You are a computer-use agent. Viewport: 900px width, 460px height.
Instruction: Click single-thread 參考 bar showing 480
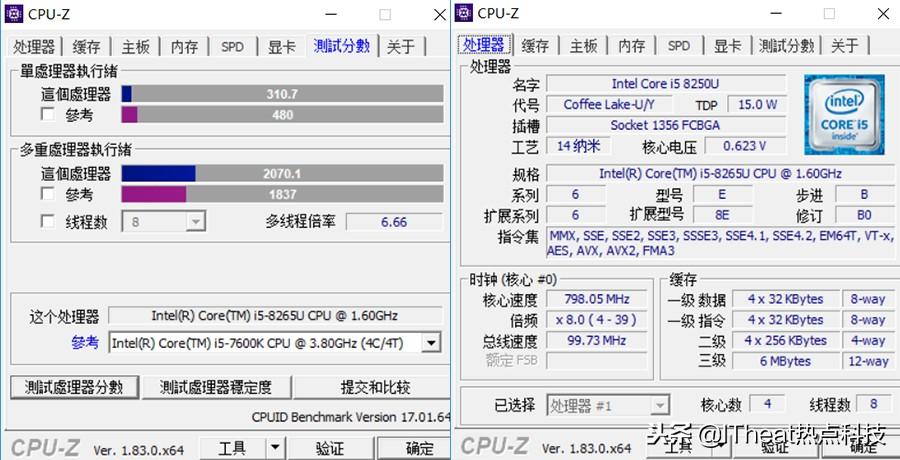pyautogui.click(x=282, y=115)
